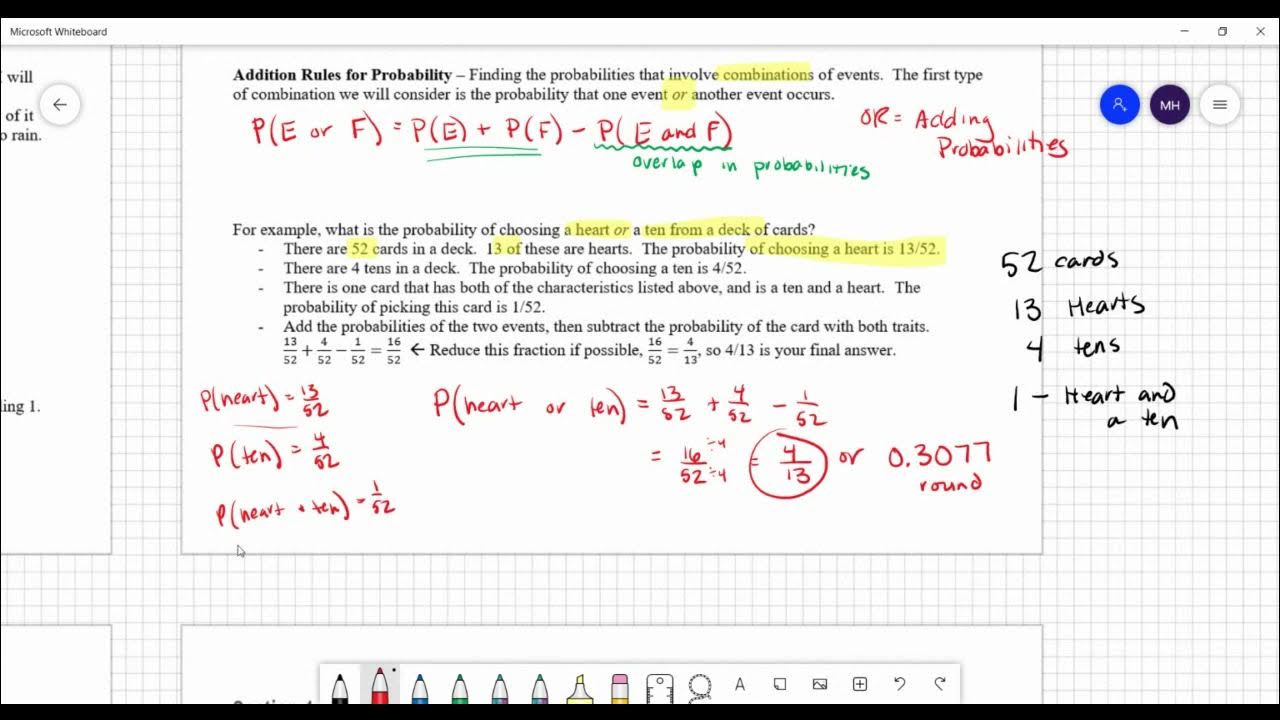This screenshot has height=720, width=1280.
Task: Redo the last undone action
Action: (939, 684)
